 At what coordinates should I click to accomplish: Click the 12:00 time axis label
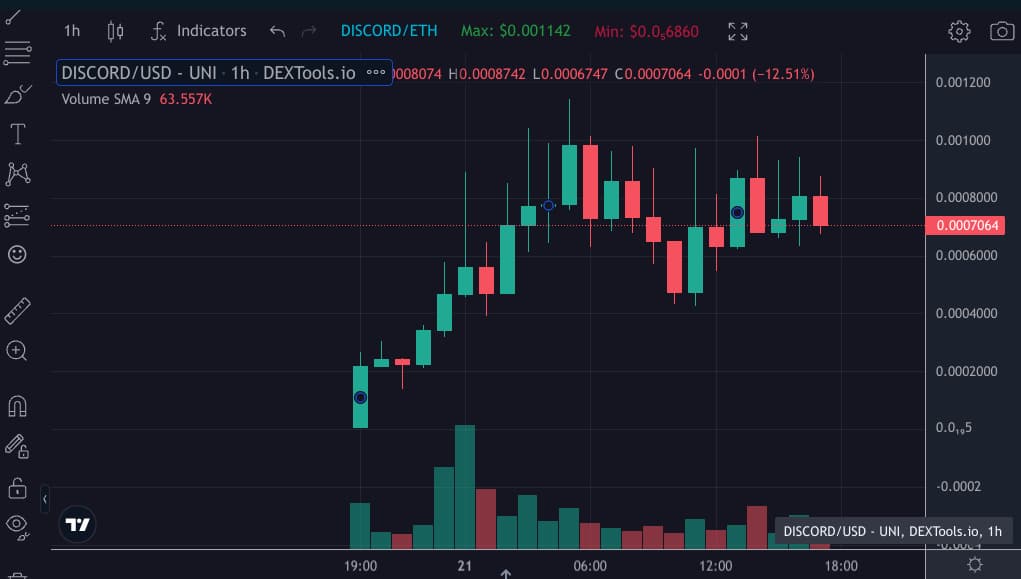[716, 566]
